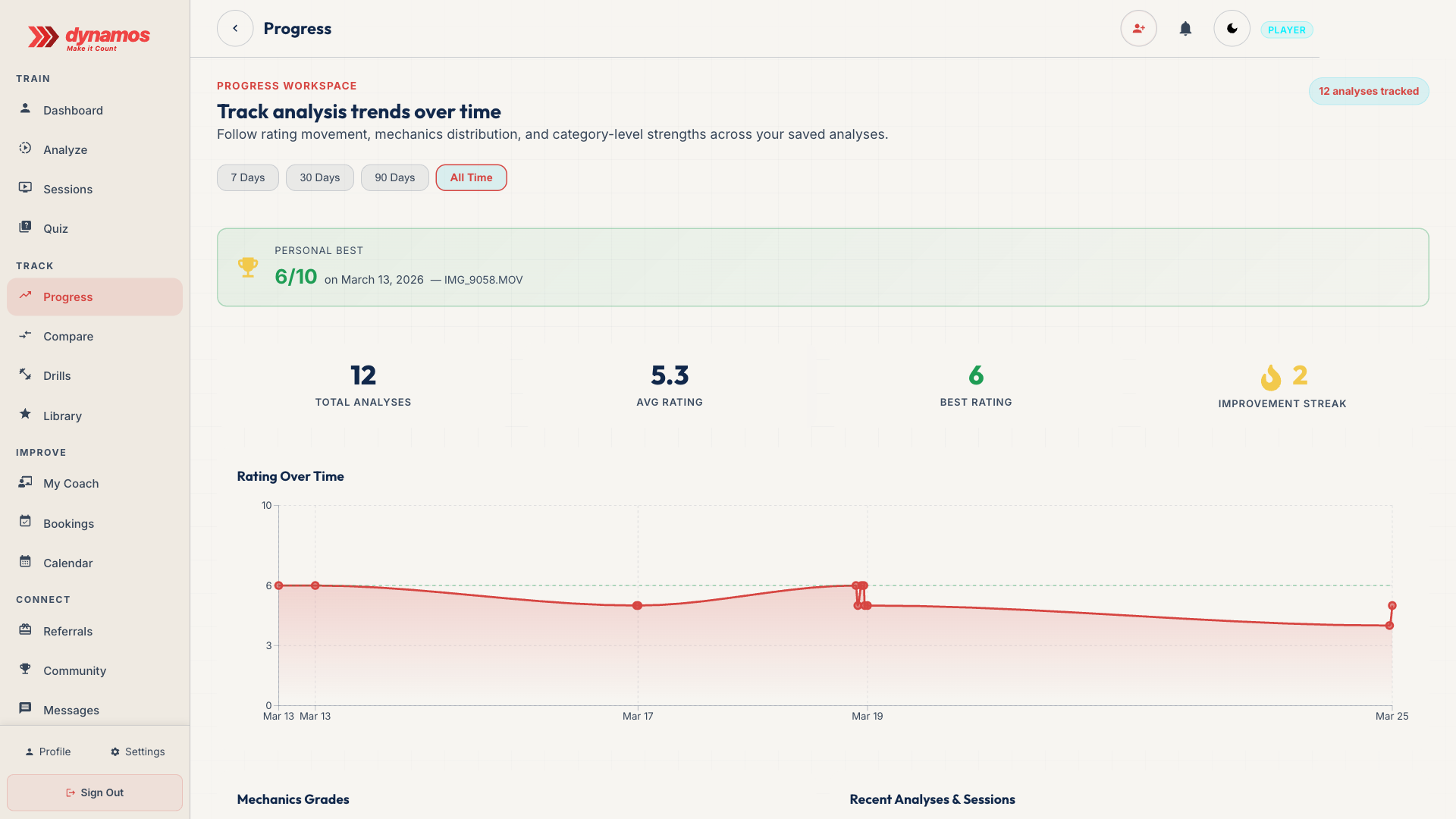
Task: Click the add-user icon in header
Action: coord(1138,29)
